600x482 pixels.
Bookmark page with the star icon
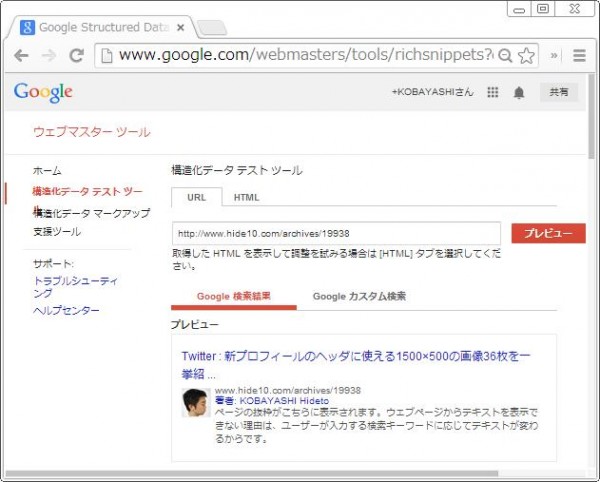(526, 56)
